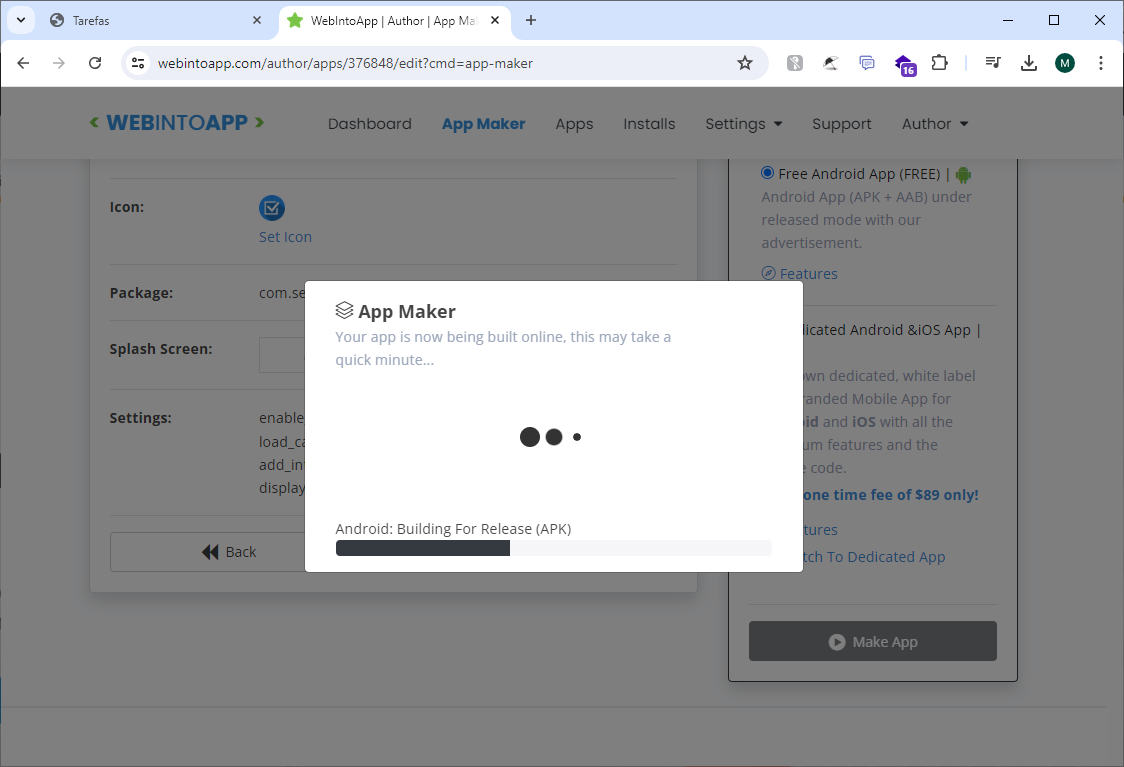Open the Dashboard nav item
The image size is (1124, 767).
369,124
